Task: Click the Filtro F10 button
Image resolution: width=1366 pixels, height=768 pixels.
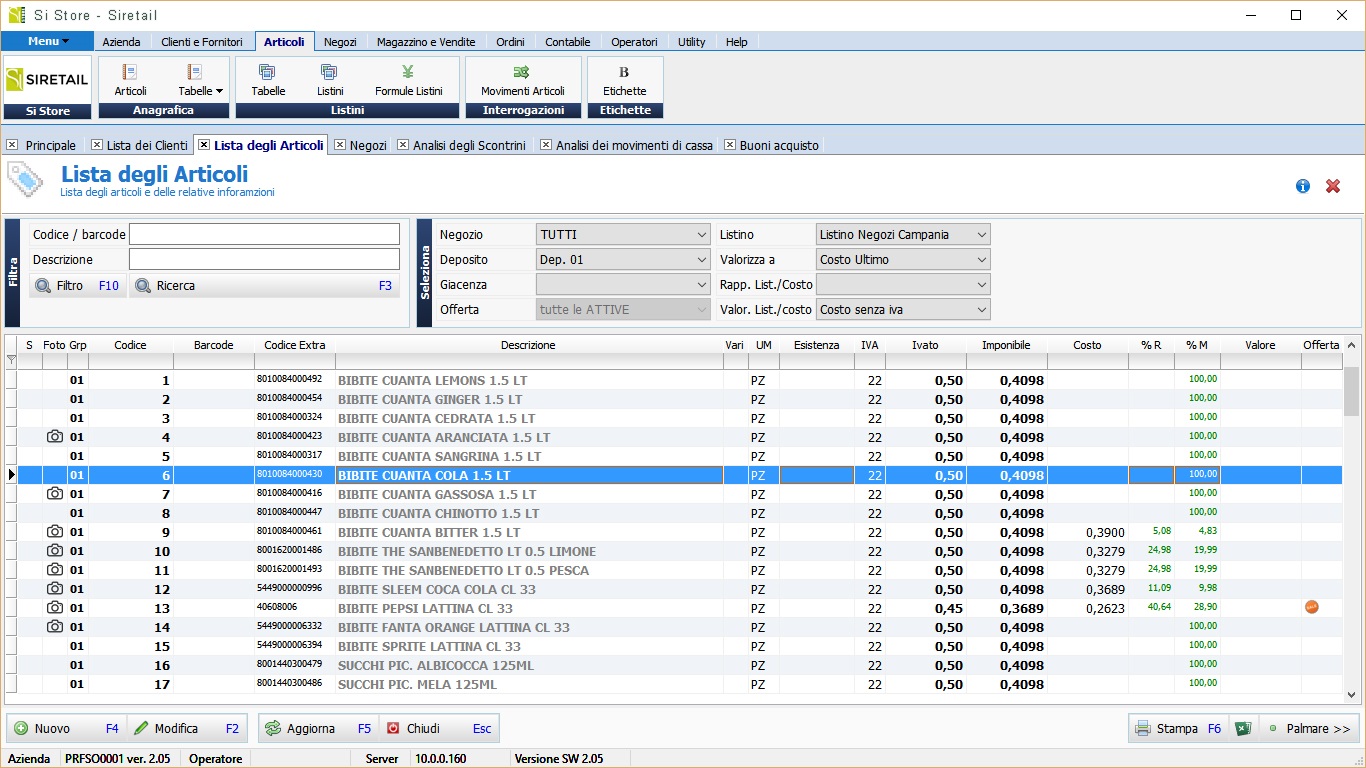Action: [77, 286]
